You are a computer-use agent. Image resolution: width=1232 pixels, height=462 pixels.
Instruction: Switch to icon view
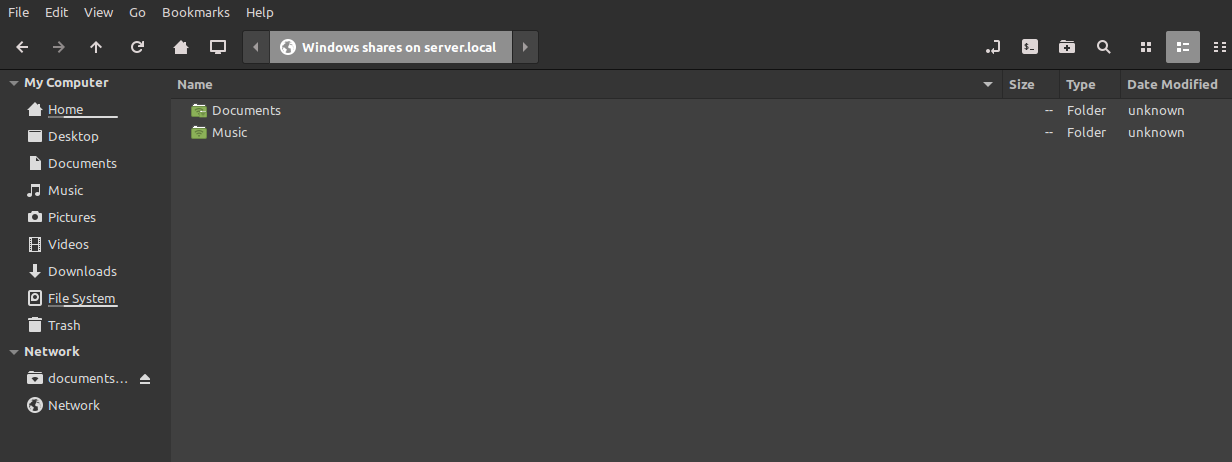click(x=1146, y=47)
